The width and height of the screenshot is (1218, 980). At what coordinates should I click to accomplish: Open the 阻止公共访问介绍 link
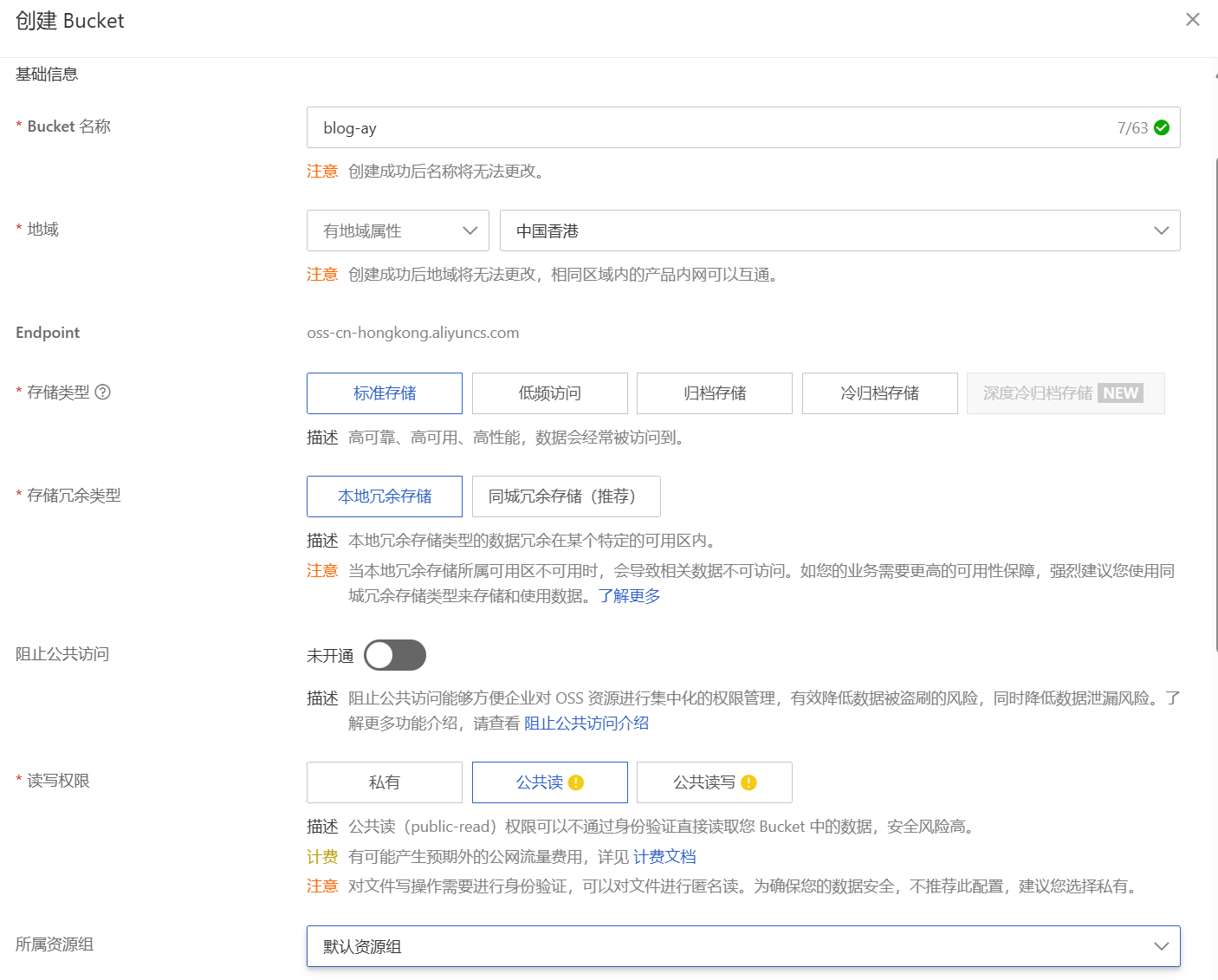tap(586, 724)
